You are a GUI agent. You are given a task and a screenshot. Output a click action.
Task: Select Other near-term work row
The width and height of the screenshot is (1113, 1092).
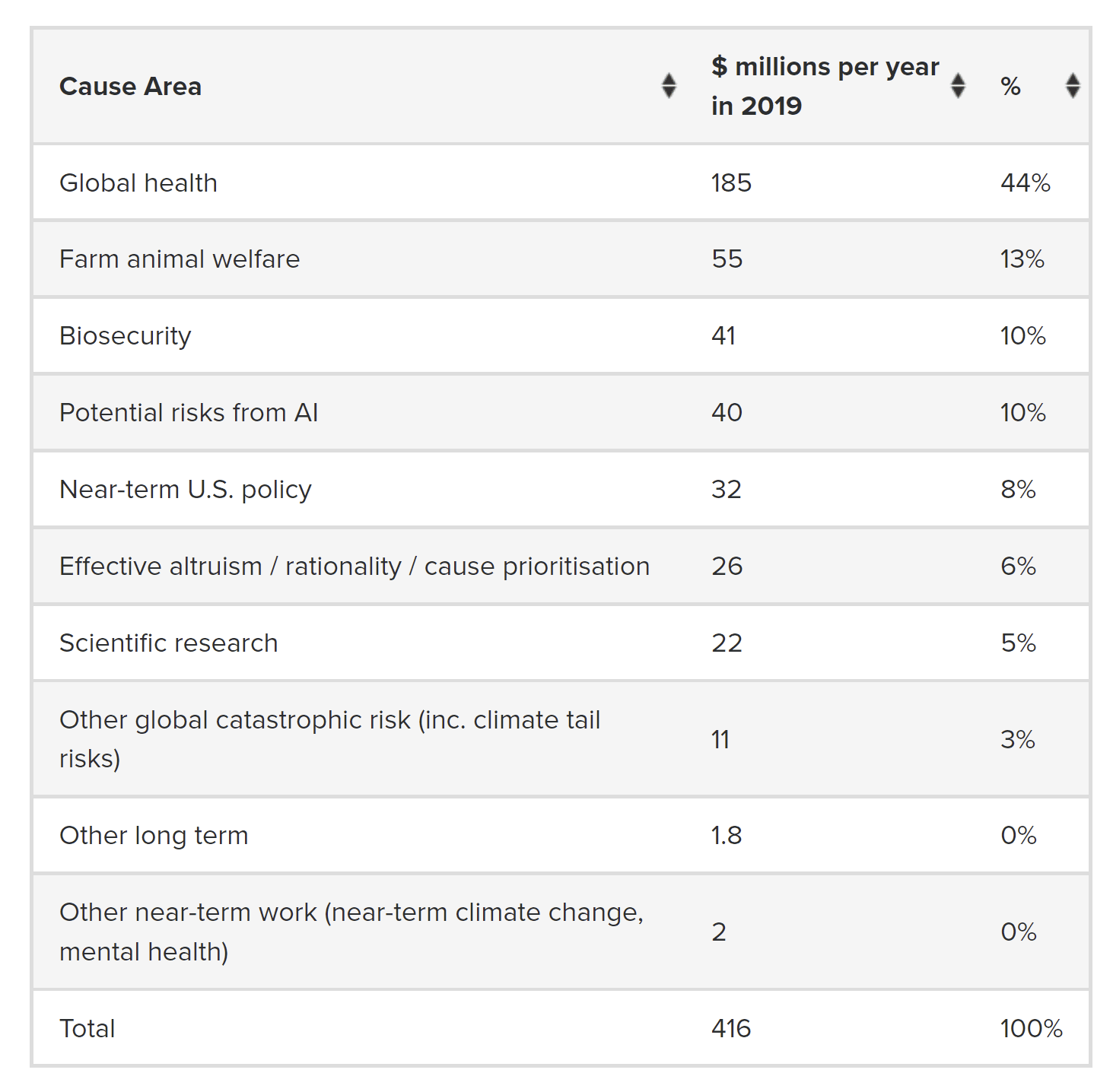pos(561,932)
